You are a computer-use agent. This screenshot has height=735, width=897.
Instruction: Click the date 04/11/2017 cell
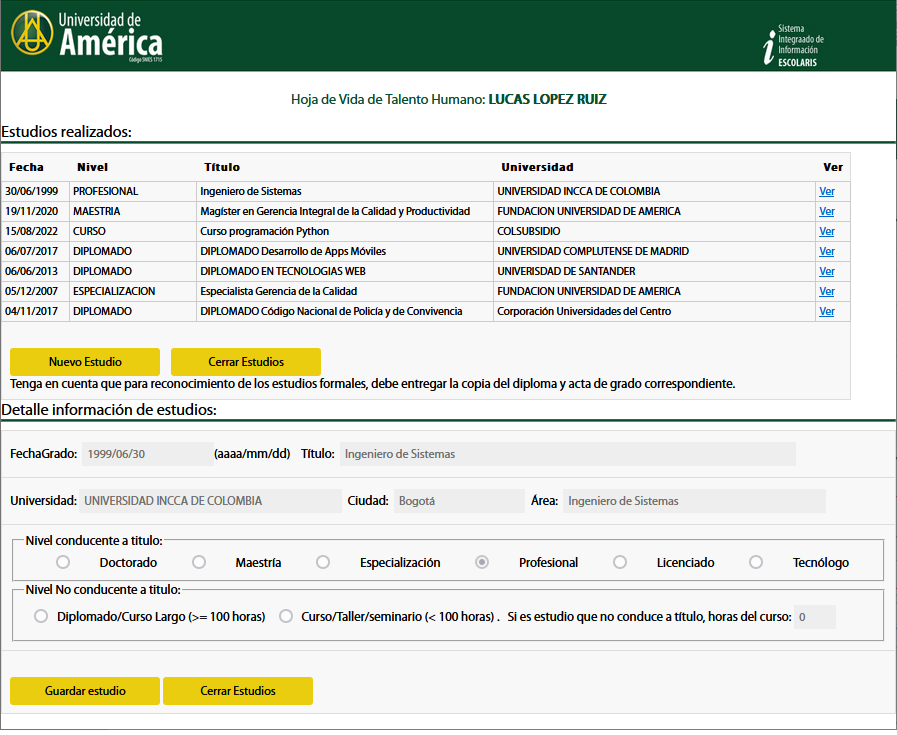(35, 311)
